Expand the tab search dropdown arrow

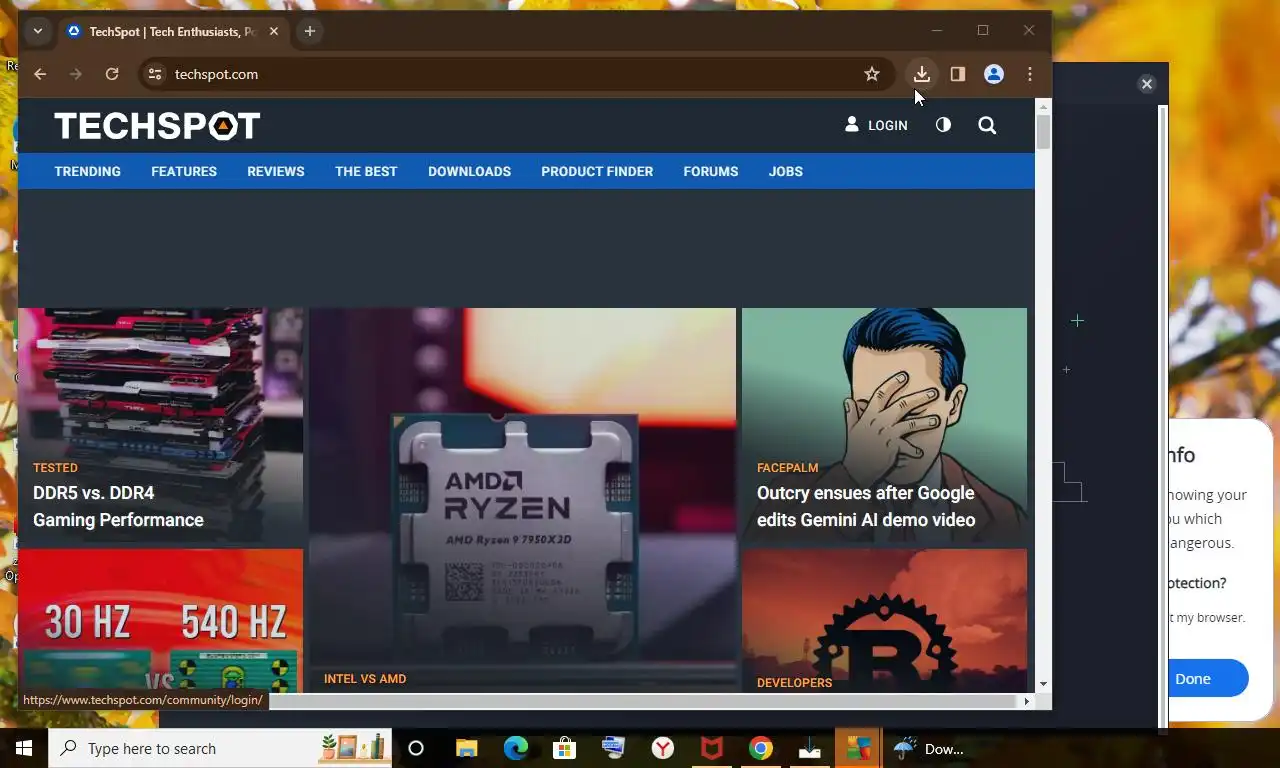(x=38, y=31)
